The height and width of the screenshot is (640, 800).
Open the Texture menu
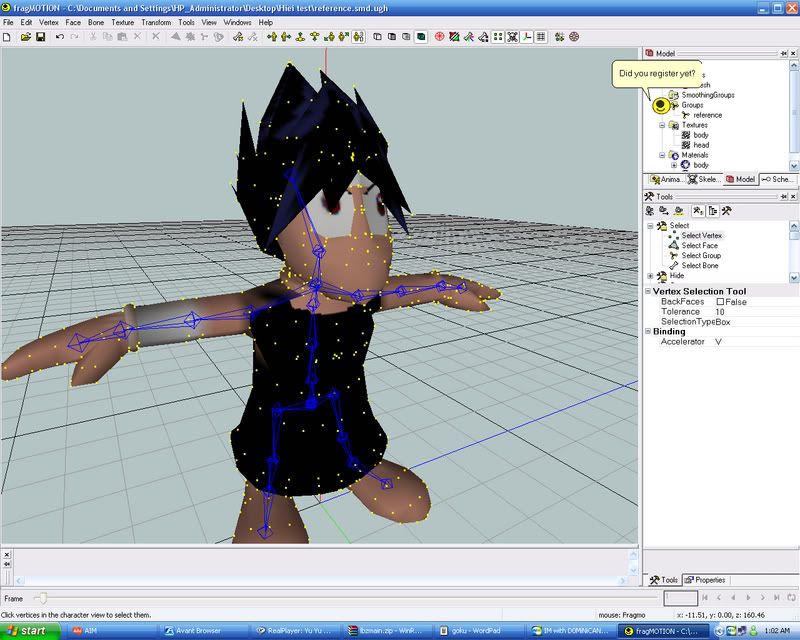(x=122, y=22)
